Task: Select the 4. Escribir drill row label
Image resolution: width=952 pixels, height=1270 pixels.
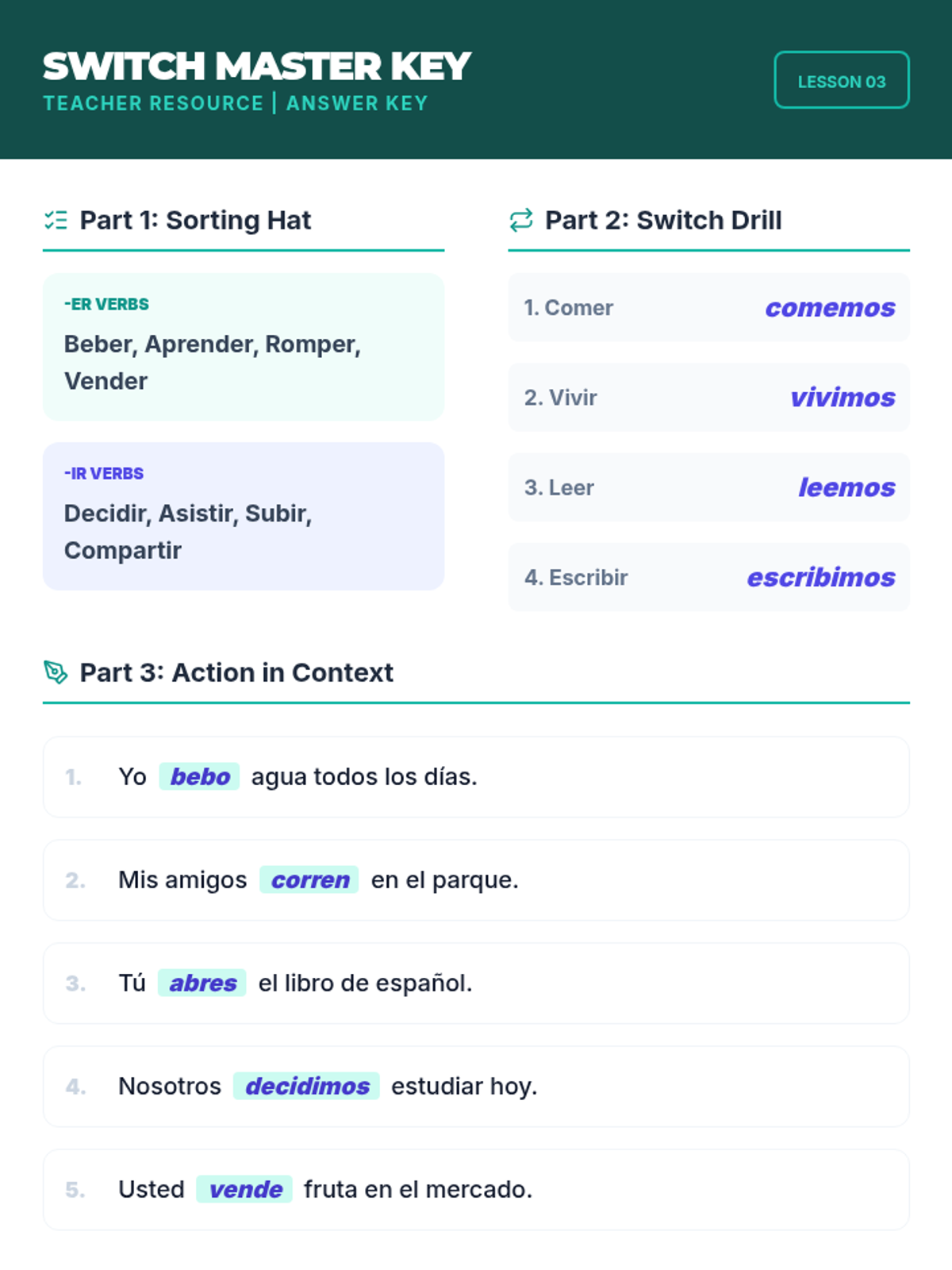Action: [576, 577]
